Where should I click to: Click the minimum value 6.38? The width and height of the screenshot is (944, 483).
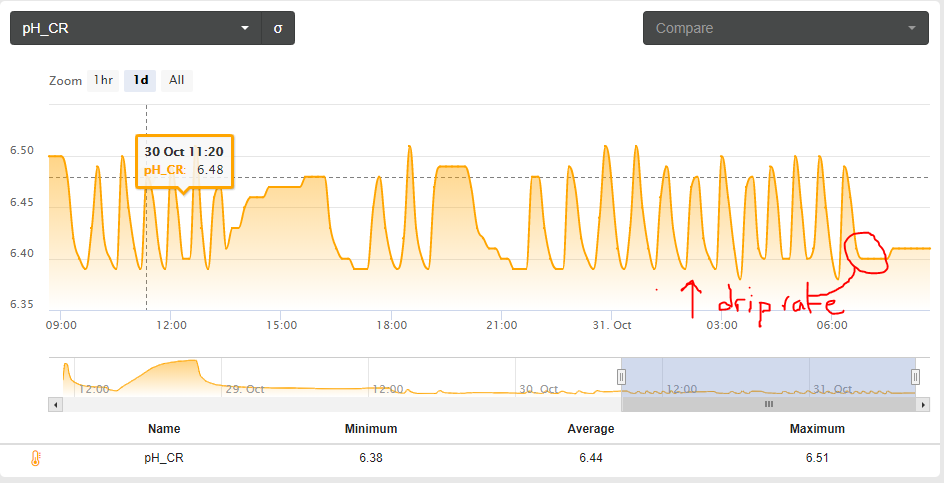(x=371, y=458)
